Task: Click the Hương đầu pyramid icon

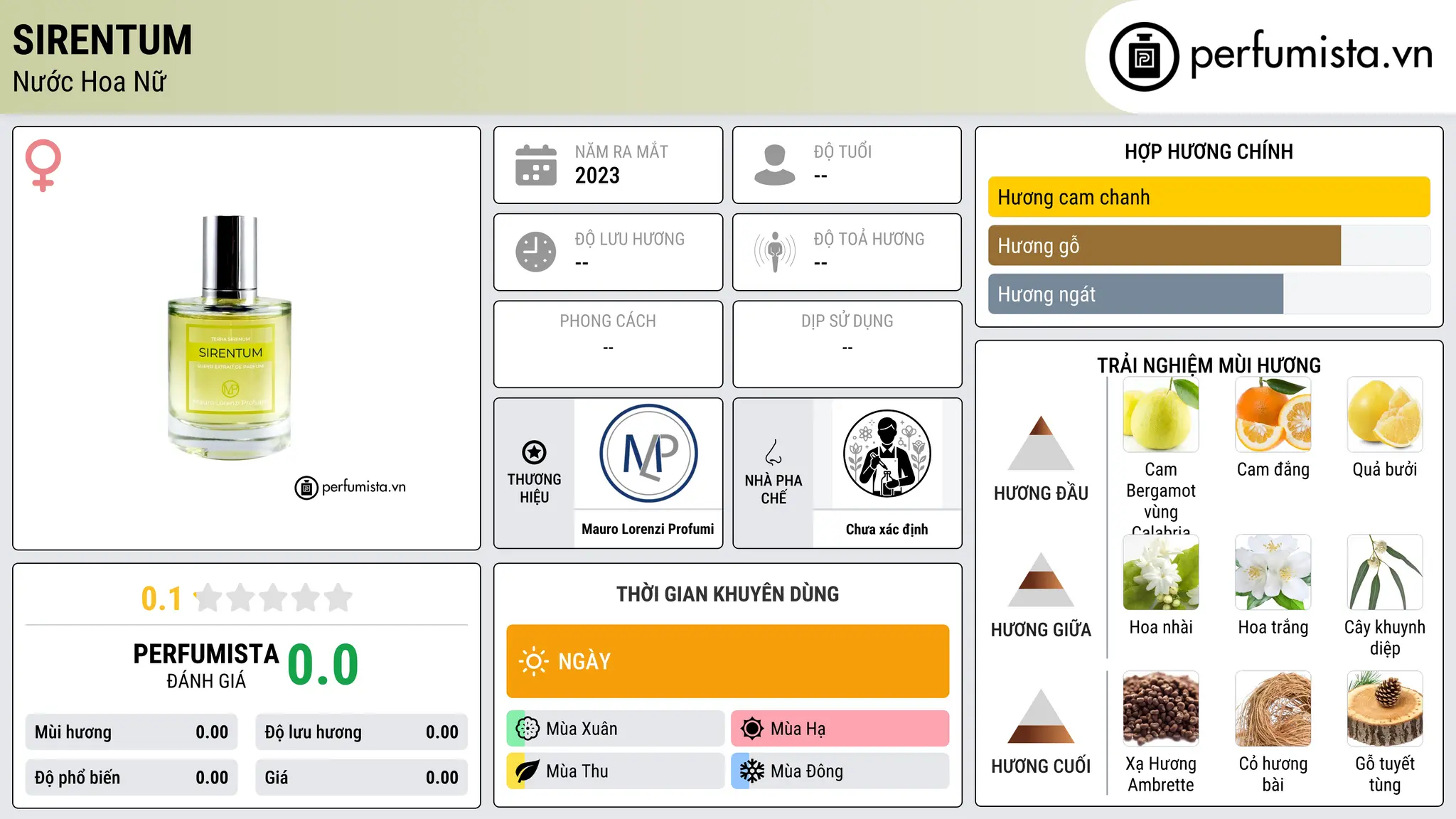Action: (1041, 443)
